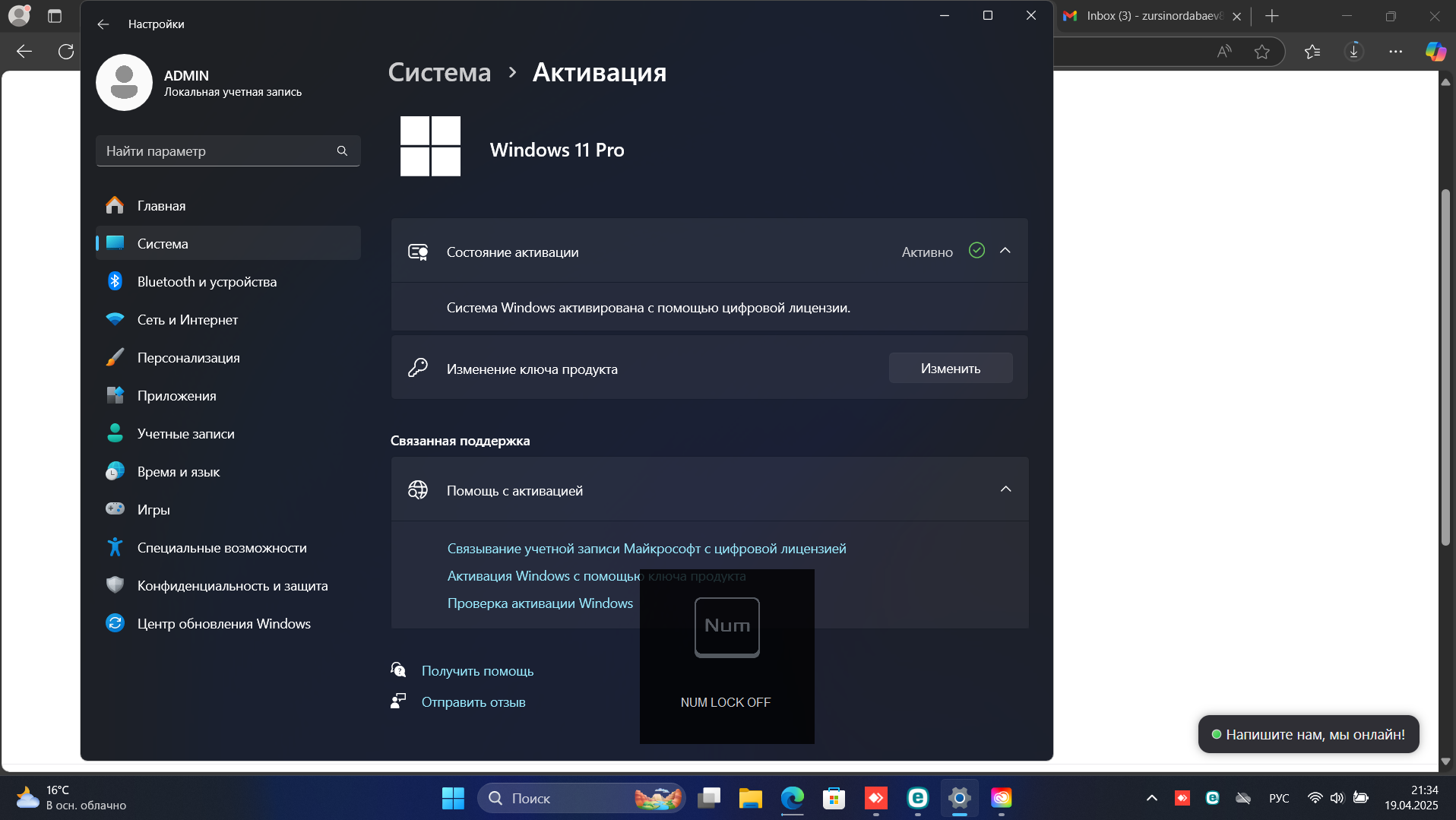The height and width of the screenshot is (820, 1456).
Task: Click the taskbar Поиск search box
Action: tap(581, 798)
